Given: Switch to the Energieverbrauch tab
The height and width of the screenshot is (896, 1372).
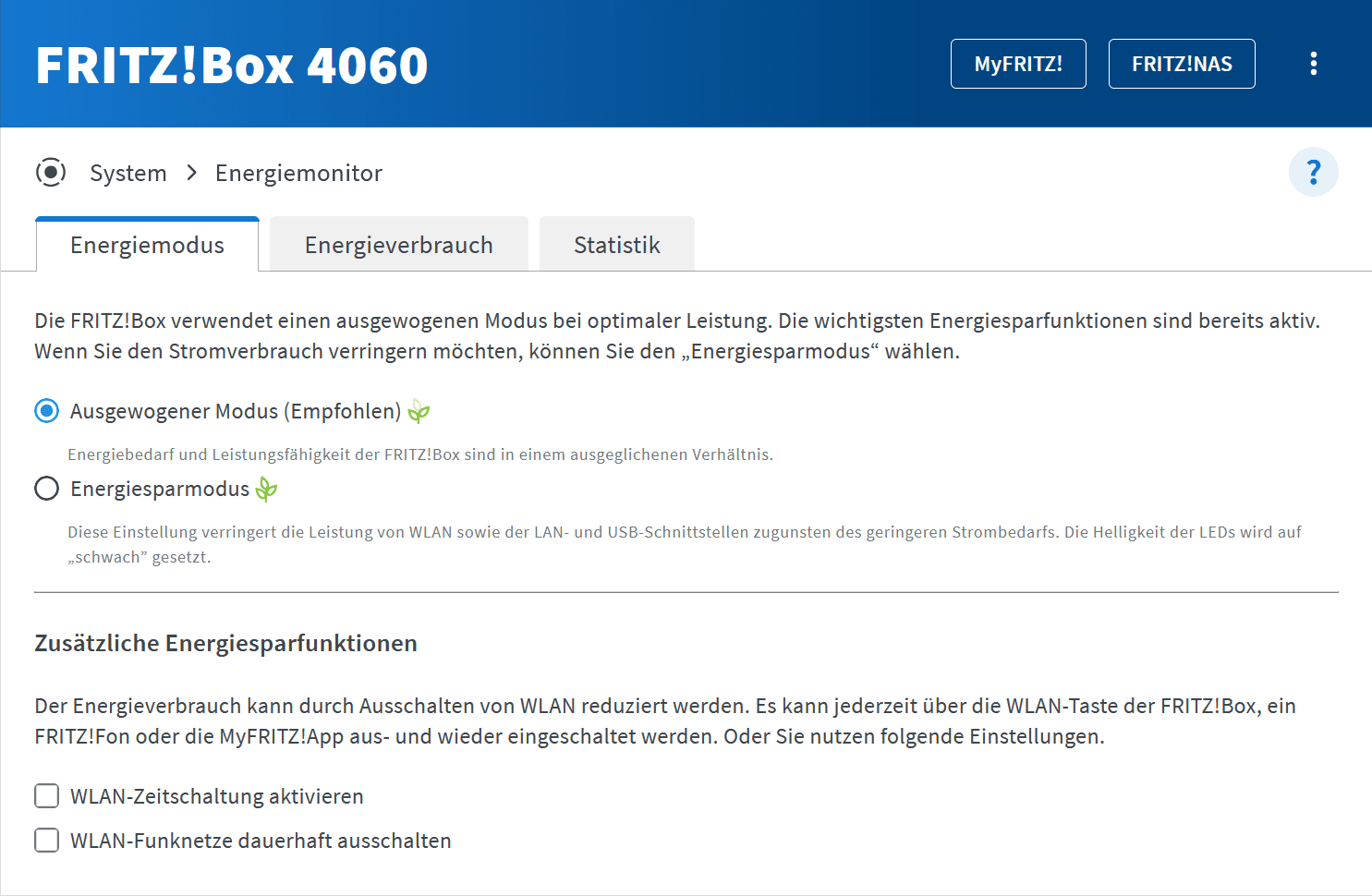Looking at the screenshot, I should (x=399, y=245).
